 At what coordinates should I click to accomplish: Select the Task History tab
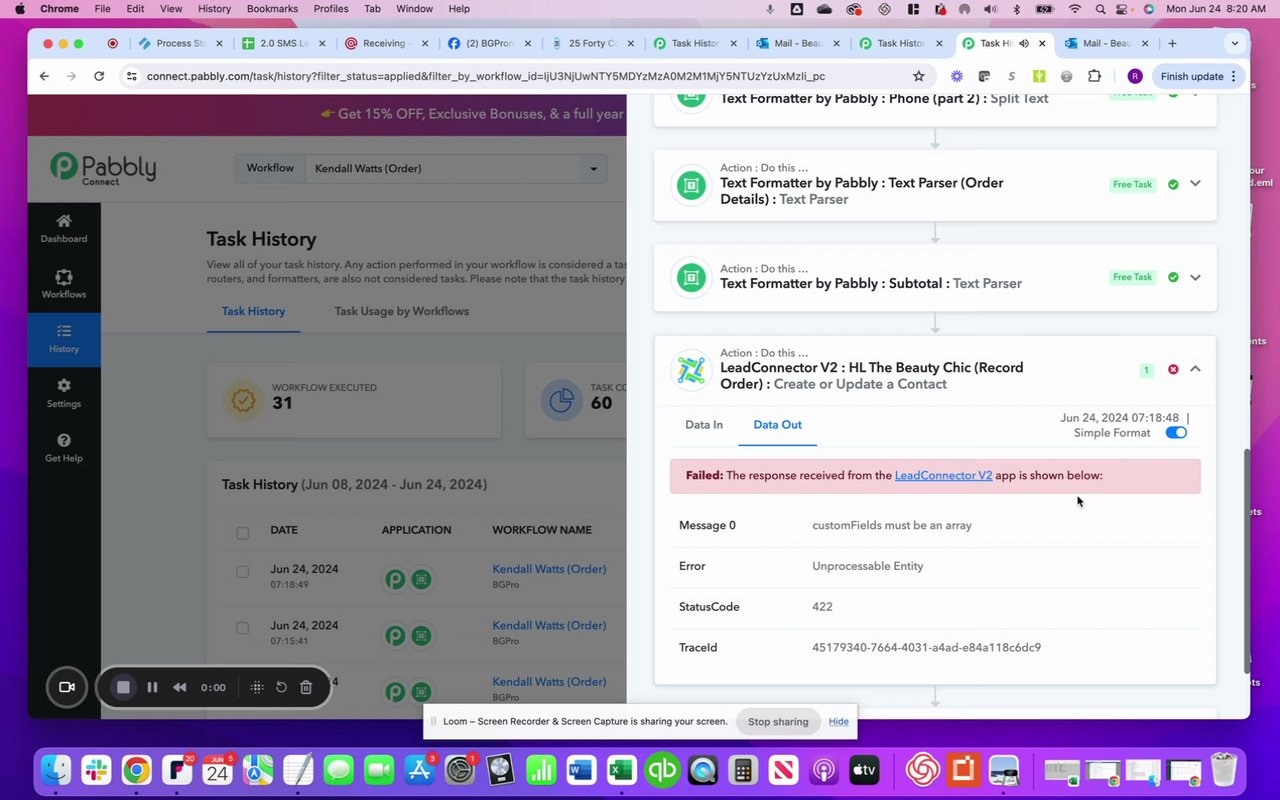[x=253, y=311]
